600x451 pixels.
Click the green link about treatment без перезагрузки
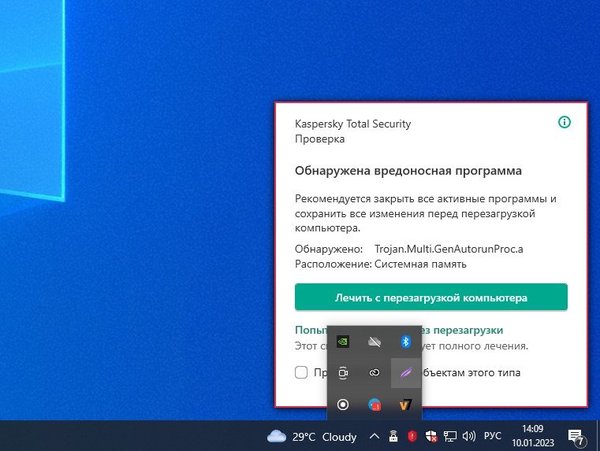point(399,330)
